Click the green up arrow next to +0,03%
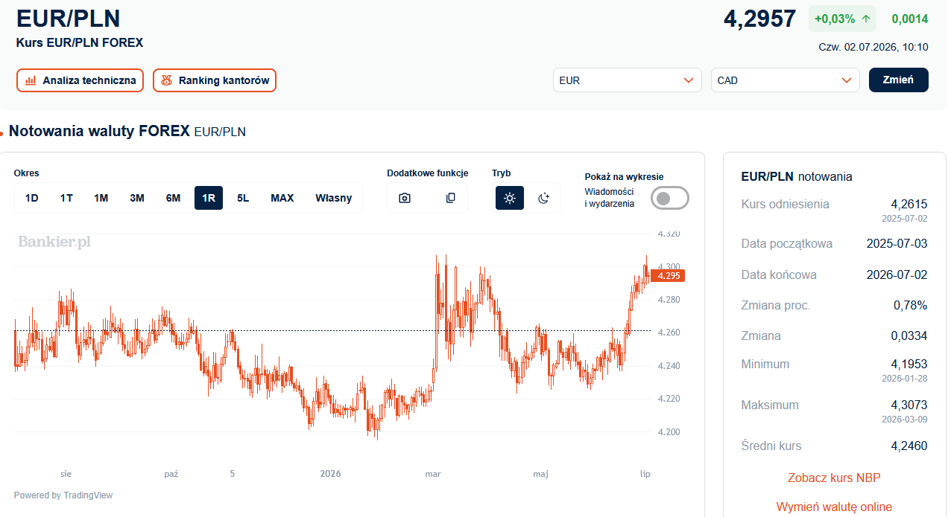Viewport: 948px width, 517px height. 866,19
